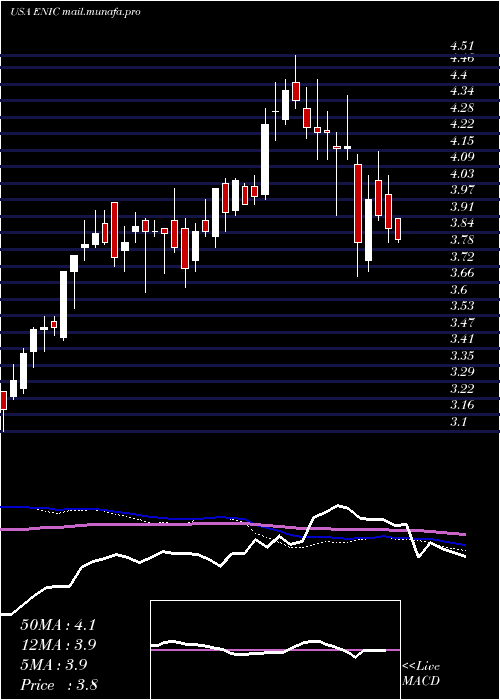
Task: Click the 4.51 price axis label
Action: click(462, 46)
